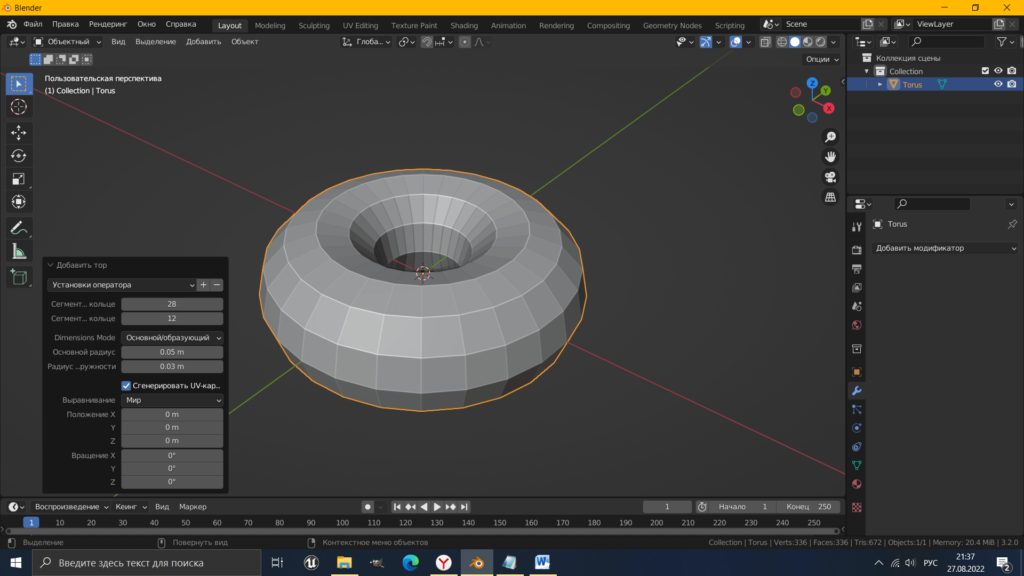Uncheck the Generate UV map checkbox
Screen dimensions: 1024x576
127,385
